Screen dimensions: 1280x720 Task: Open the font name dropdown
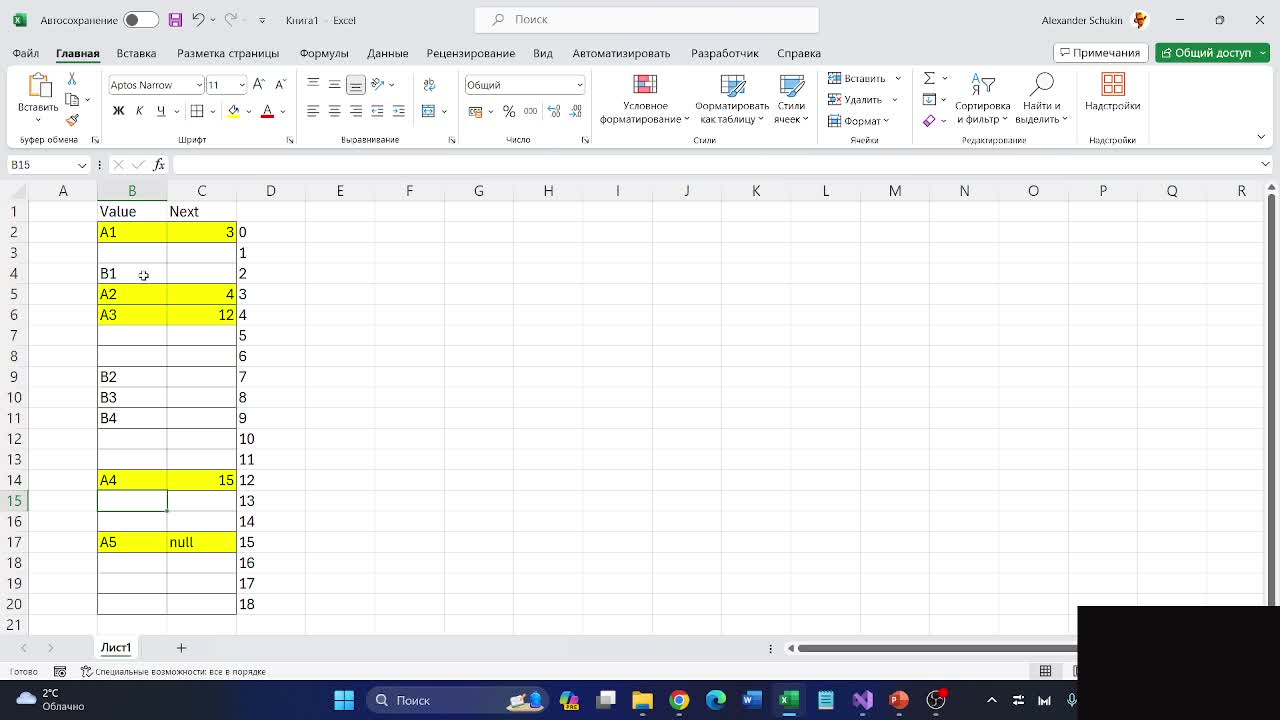click(199, 85)
